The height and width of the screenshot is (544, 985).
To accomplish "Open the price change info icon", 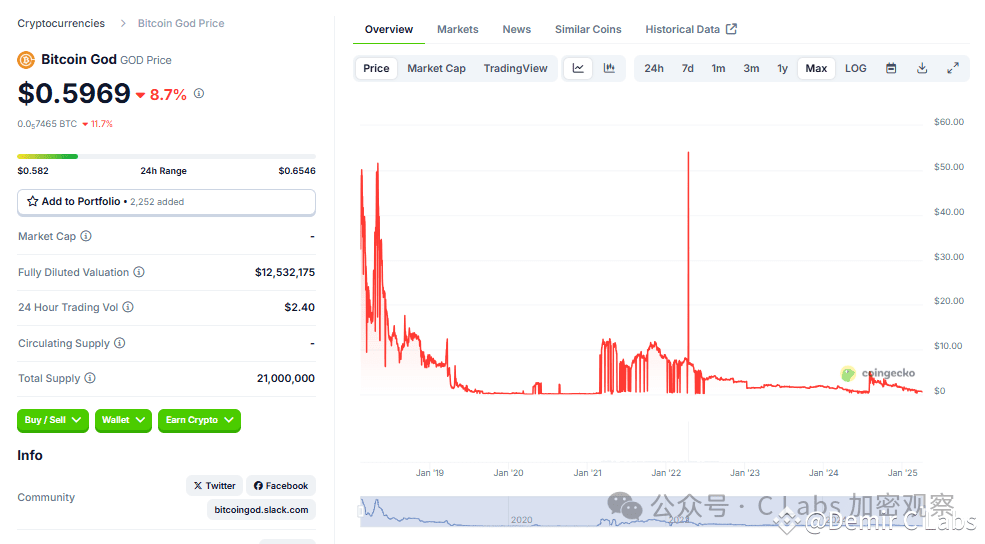I will tap(199, 94).
